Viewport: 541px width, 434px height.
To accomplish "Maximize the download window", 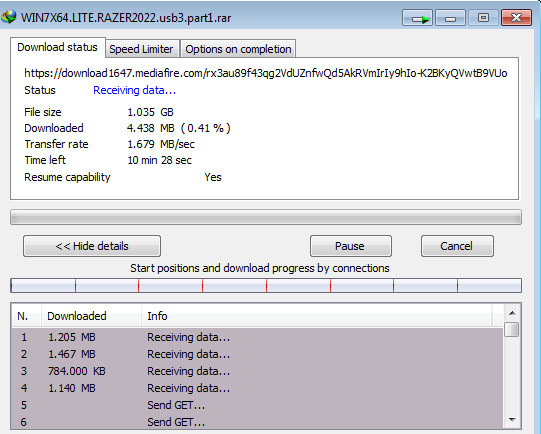I will 483,18.
